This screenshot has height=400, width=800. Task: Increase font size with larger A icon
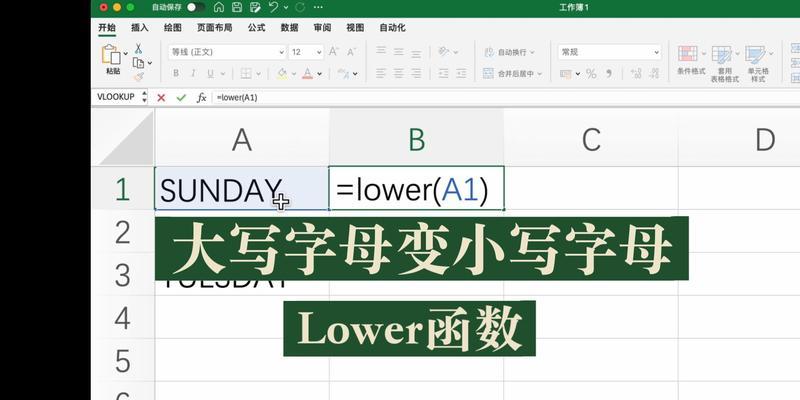point(334,52)
